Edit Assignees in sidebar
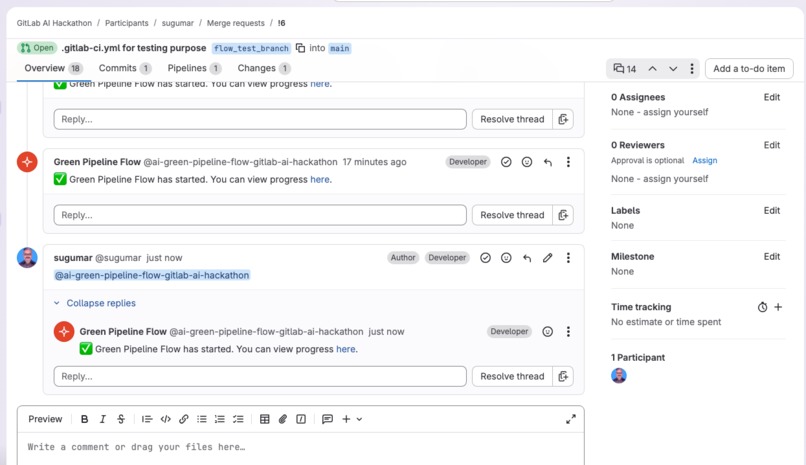This screenshot has width=806, height=465. pyautogui.click(x=772, y=97)
